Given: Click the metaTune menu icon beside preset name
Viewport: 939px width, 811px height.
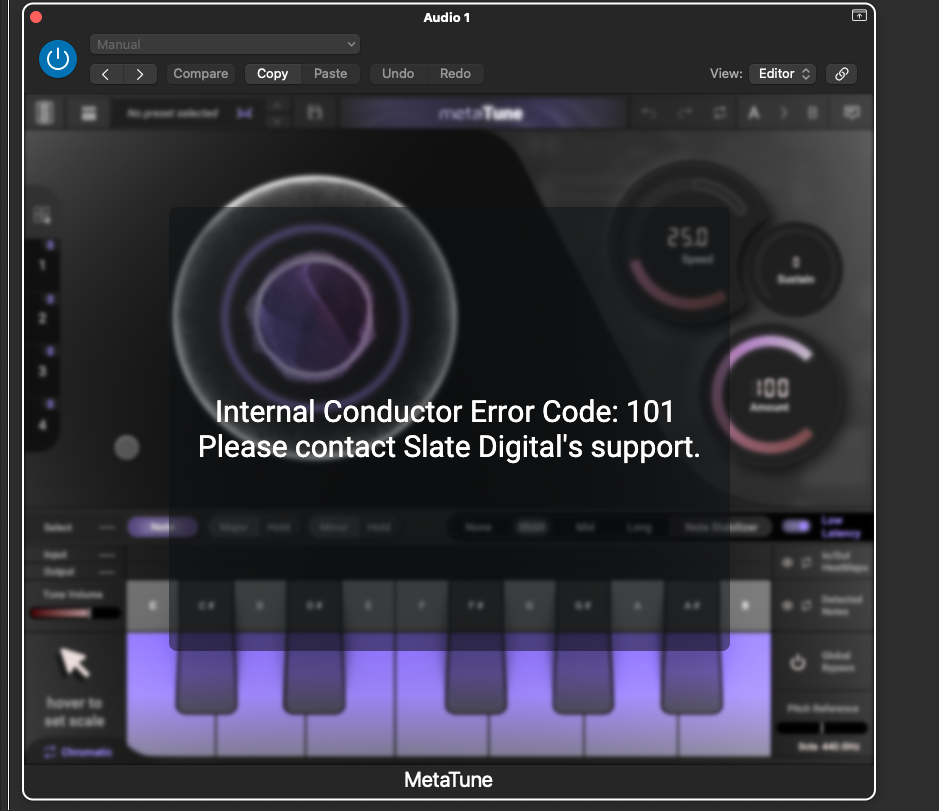Looking at the screenshot, I should [89, 113].
